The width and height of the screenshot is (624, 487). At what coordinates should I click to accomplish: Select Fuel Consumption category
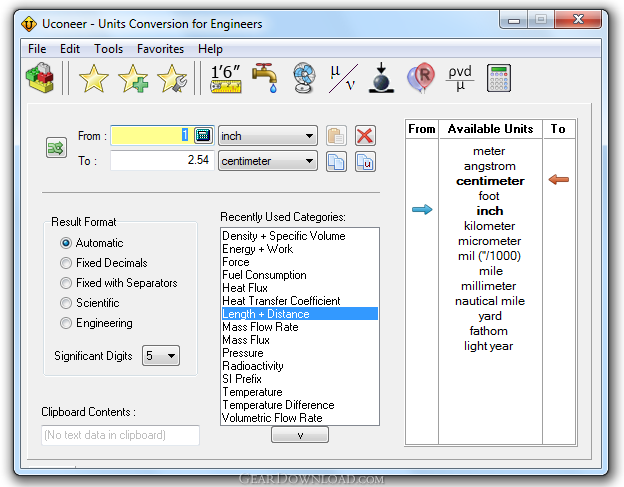300,275
